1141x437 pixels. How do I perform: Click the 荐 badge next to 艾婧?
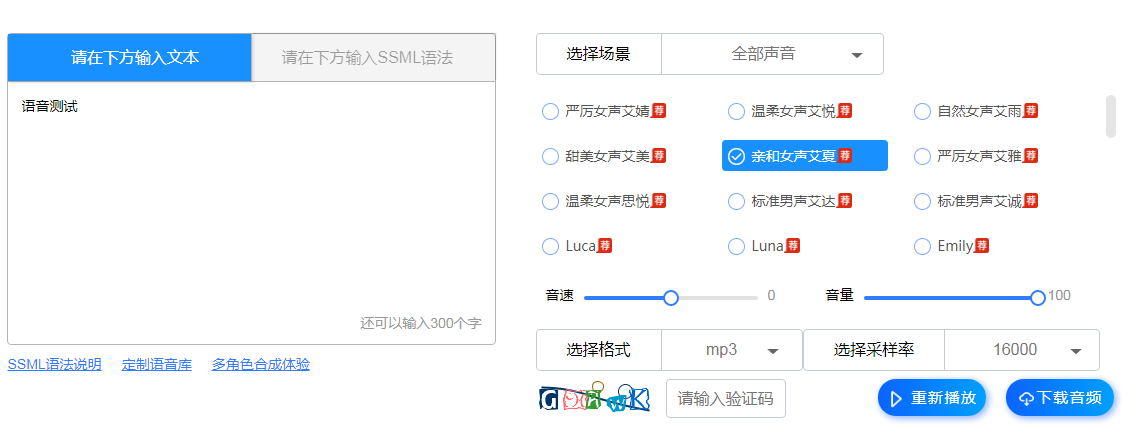coord(659,111)
